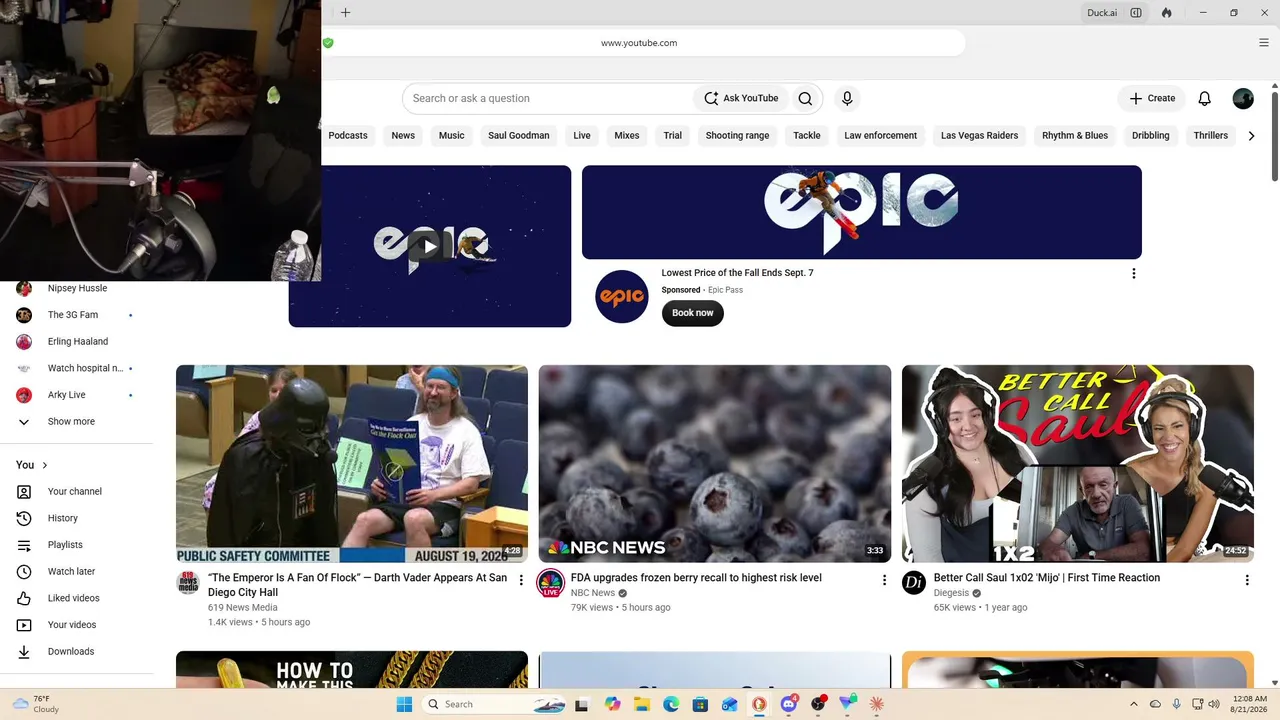The width and height of the screenshot is (1280, 720).
Task: Open the FDA upgrades frozen berry recall title
Action: (696, 578)
